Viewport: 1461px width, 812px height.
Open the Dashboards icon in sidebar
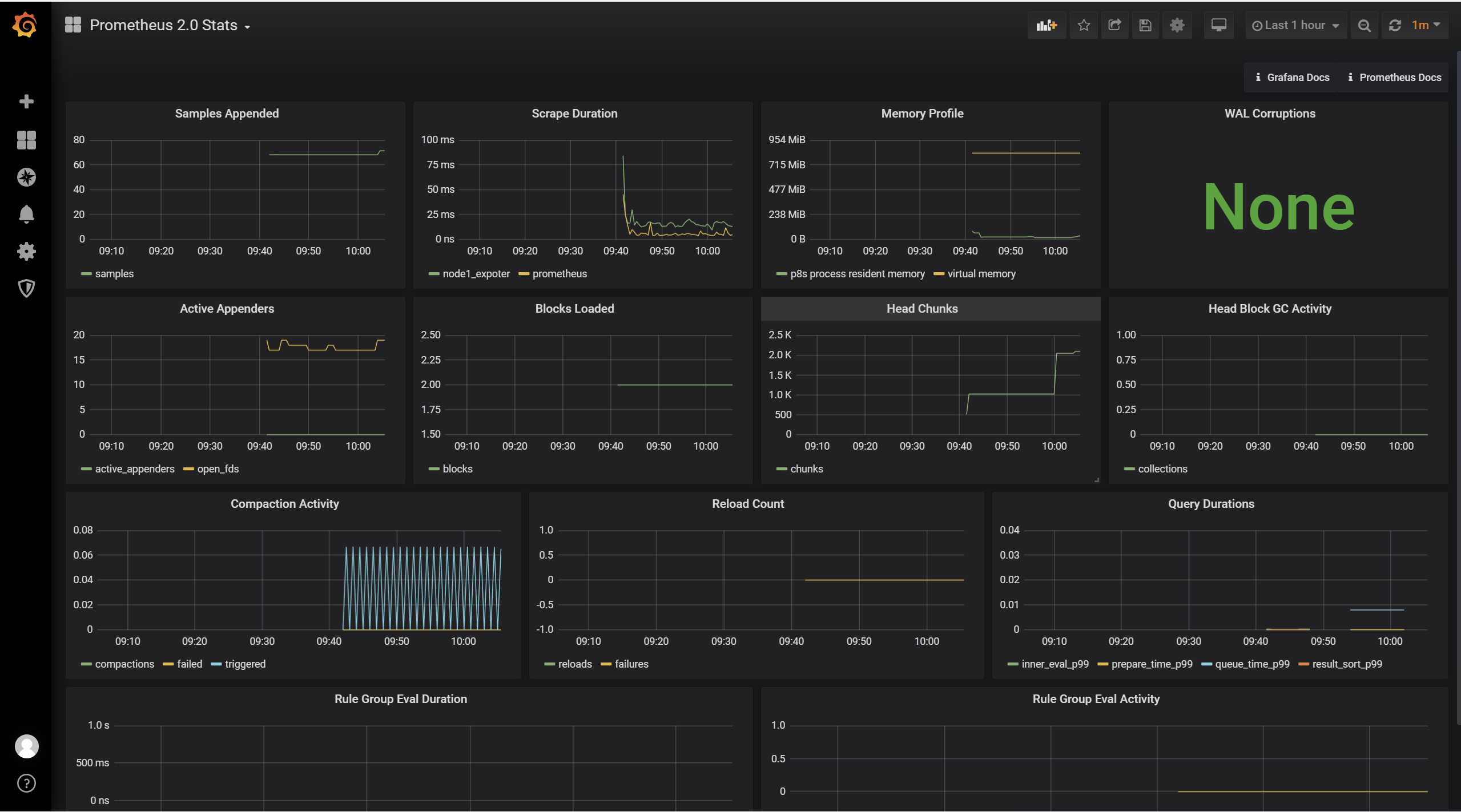pyautogui.click(x=26, y=140)
